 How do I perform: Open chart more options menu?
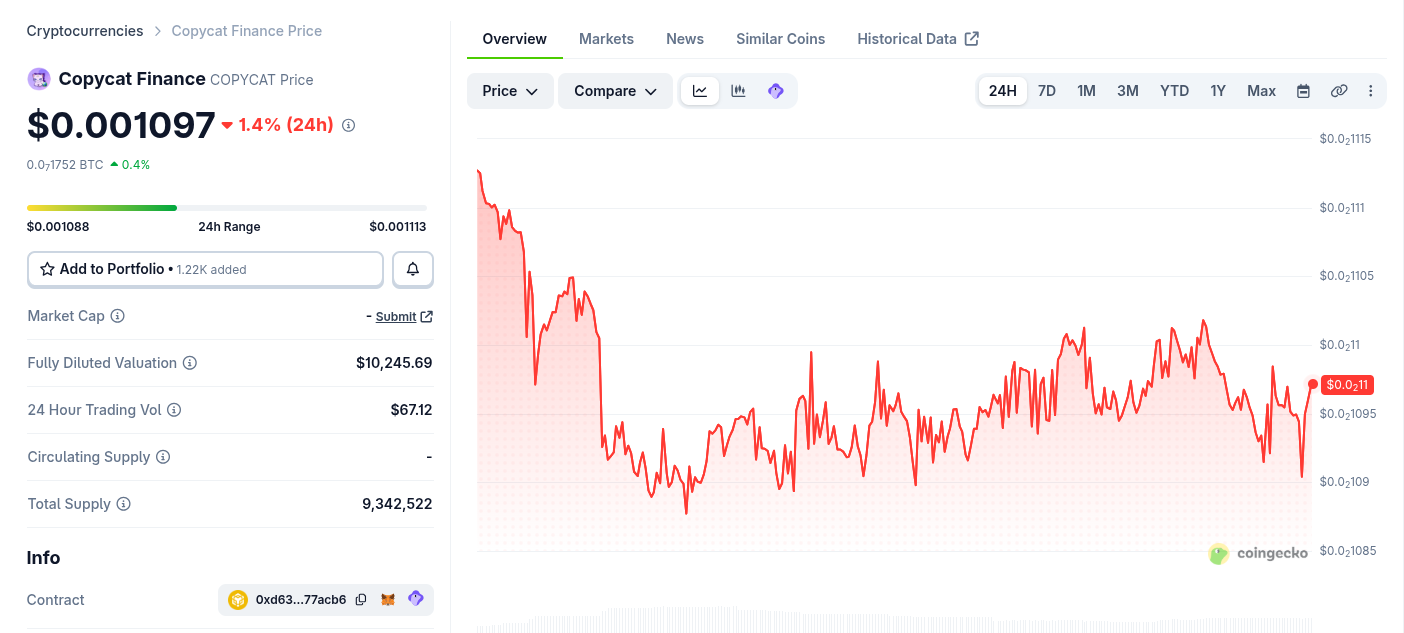coord(1370,91)
